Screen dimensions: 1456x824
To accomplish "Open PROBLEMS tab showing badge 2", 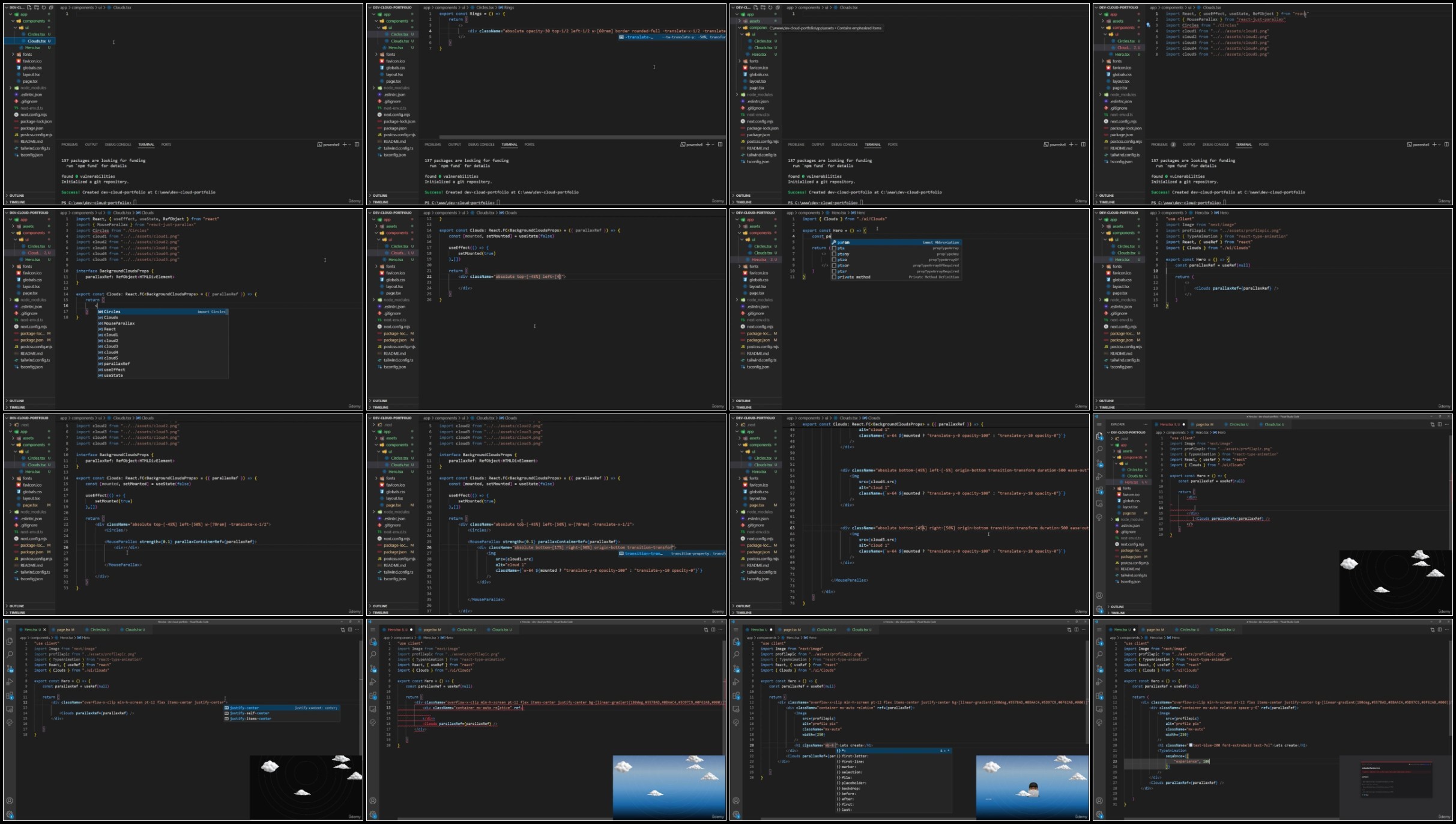I will coord(1163,144).
